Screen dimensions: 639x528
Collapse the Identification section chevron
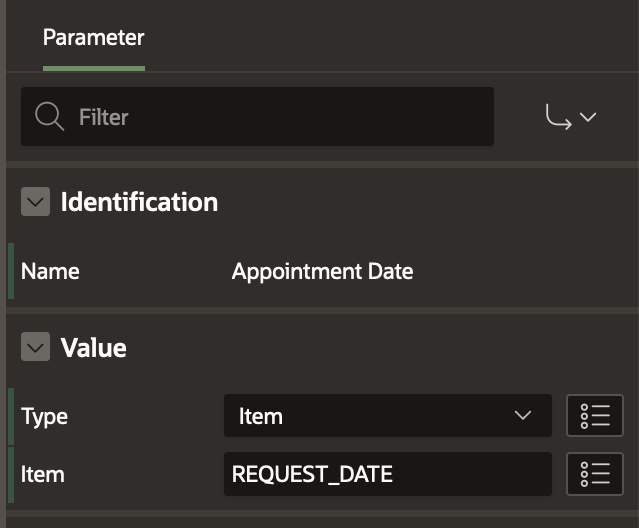pyautogui.click(x=35, y=202)
